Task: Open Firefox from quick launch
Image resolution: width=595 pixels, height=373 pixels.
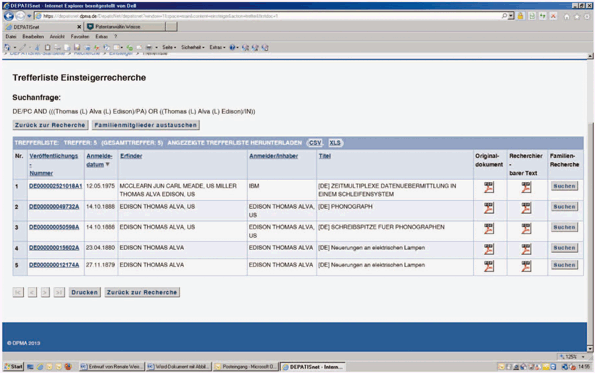Action: [68, 367]
